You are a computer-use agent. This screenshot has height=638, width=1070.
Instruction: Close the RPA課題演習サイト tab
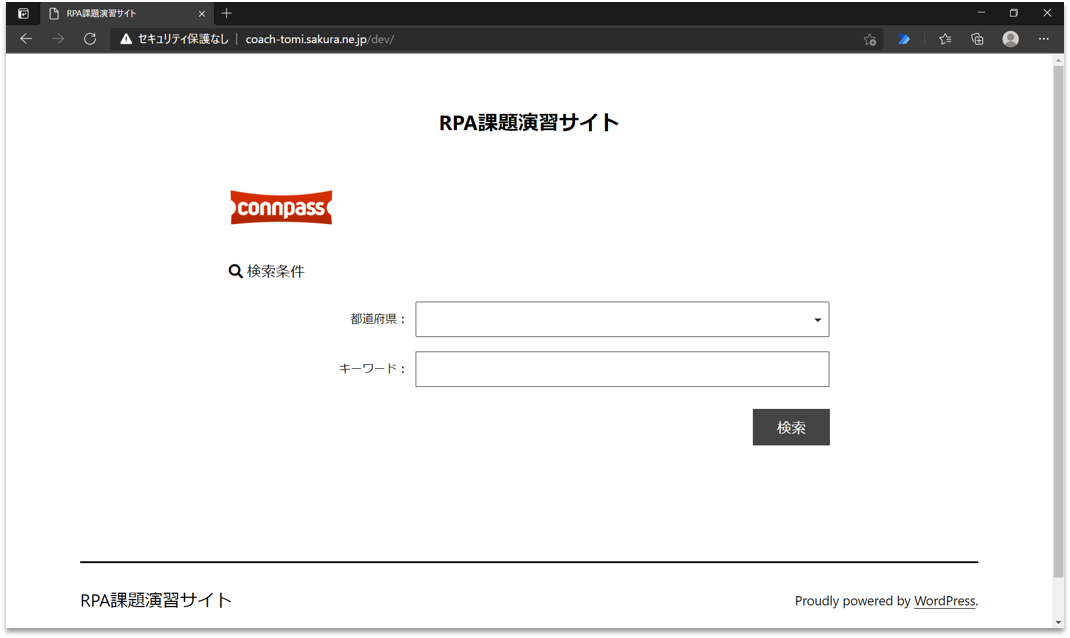201,13
